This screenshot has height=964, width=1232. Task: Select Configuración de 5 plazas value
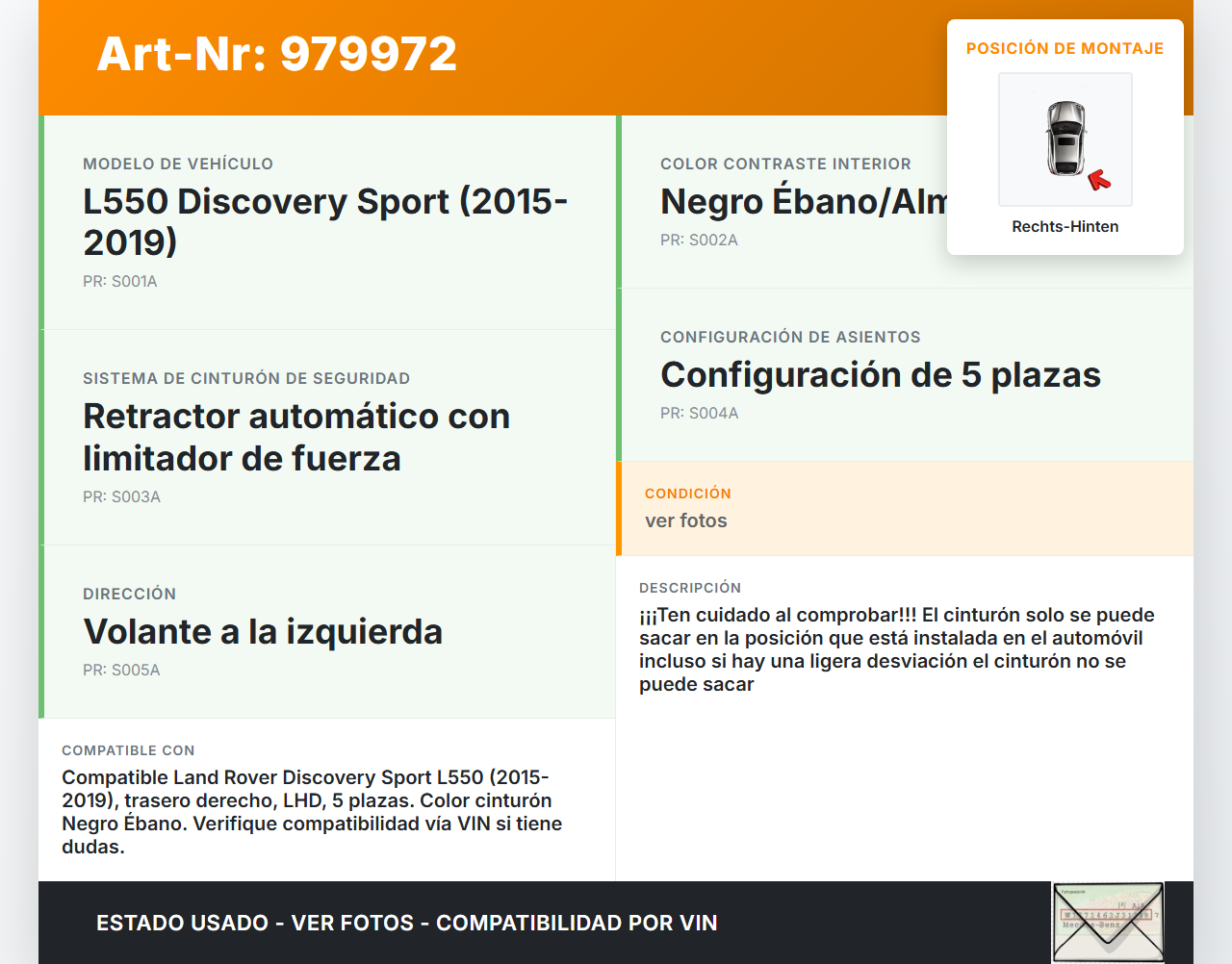tap(880, 374)
